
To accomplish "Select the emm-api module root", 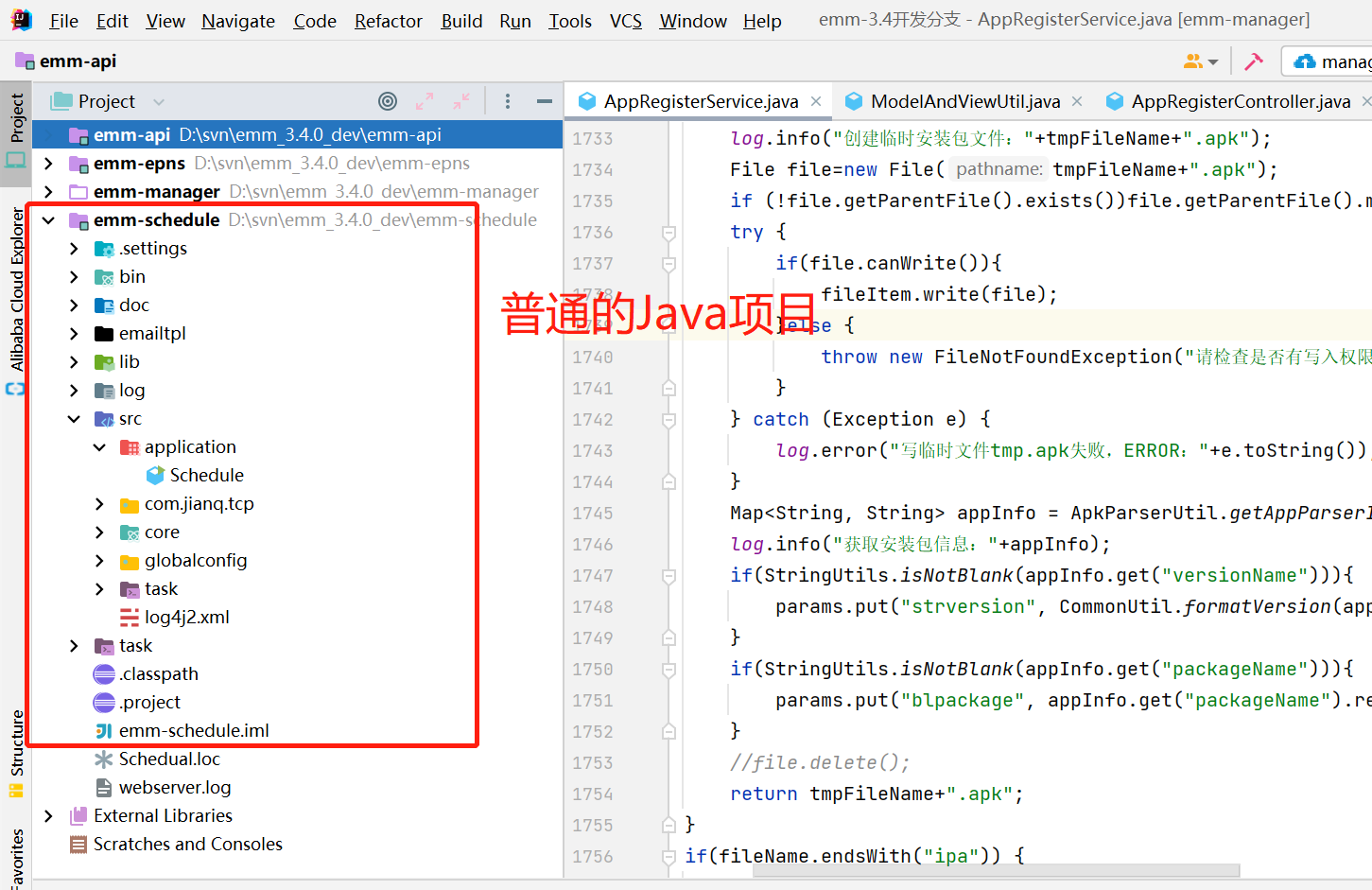I will 297,135.
